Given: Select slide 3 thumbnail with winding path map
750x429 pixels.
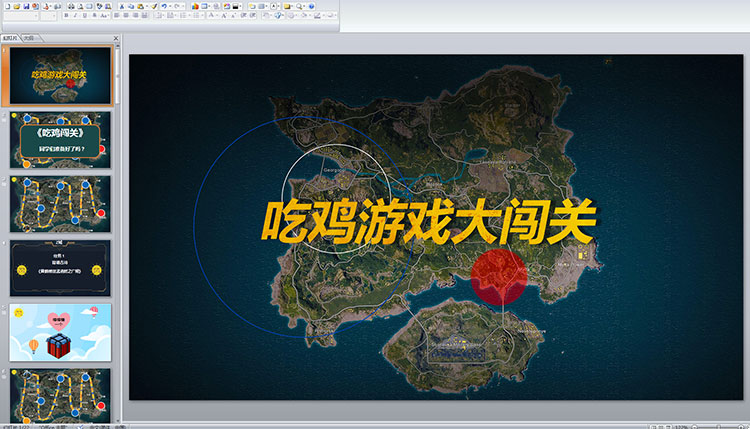Looking at the screenshot, I should (x=60, y=204).
